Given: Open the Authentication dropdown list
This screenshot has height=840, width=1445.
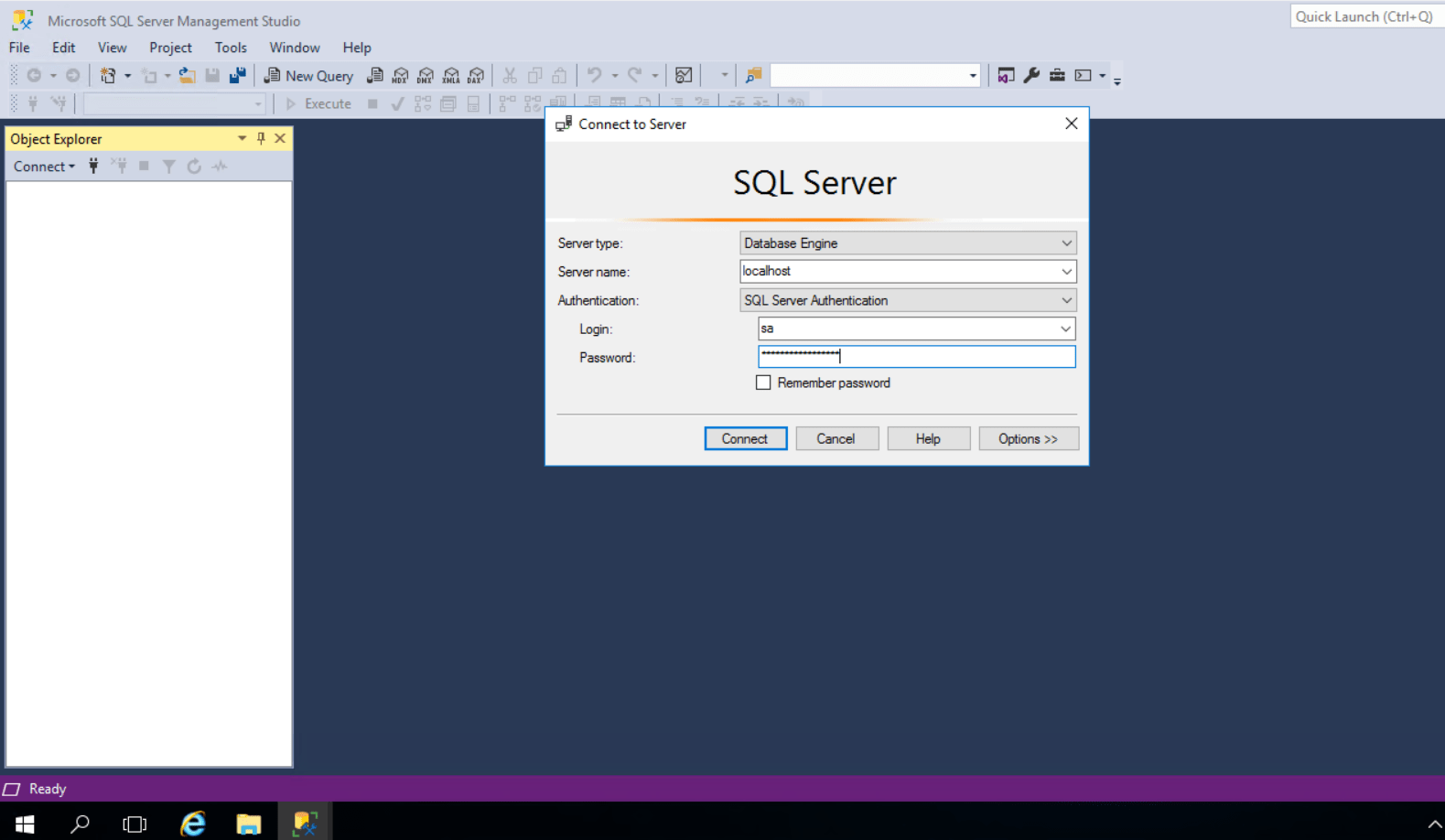Looking at the screenshot, I should coord(1066,300).
